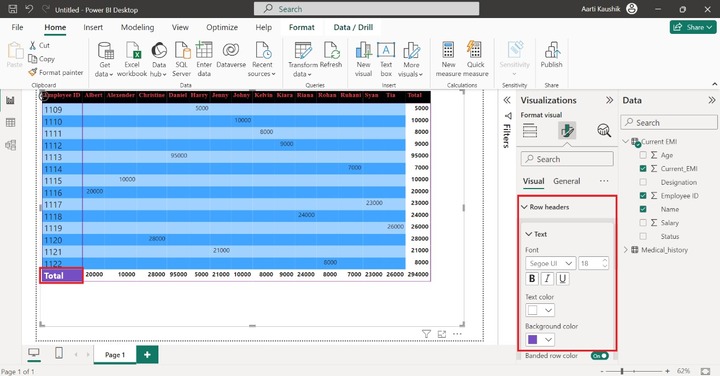Collapse the Current EMI table

[x=626, y=141]
